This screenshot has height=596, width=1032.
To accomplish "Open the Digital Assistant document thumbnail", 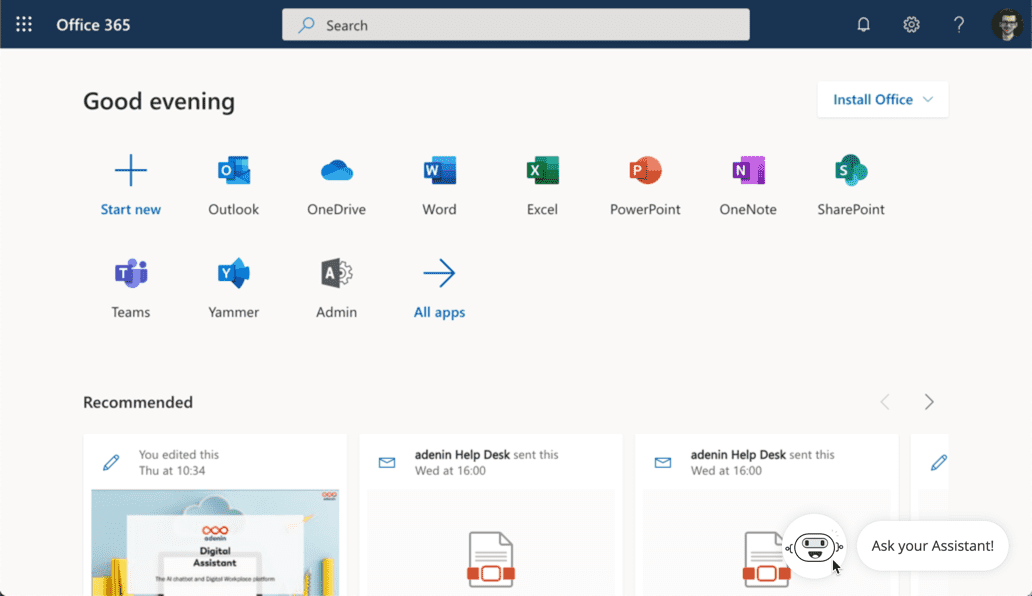I will pyautogui.click(x=215, y=542).
